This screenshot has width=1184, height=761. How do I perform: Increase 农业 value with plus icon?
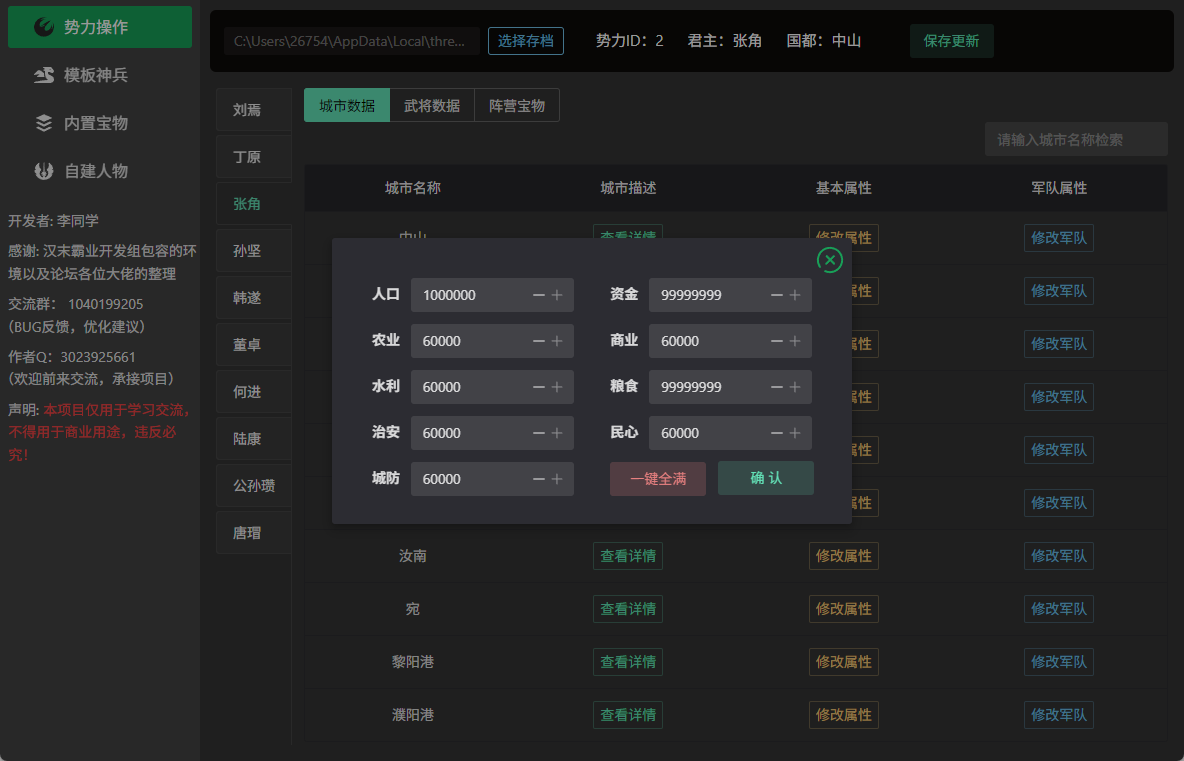[x=557, y=341]
